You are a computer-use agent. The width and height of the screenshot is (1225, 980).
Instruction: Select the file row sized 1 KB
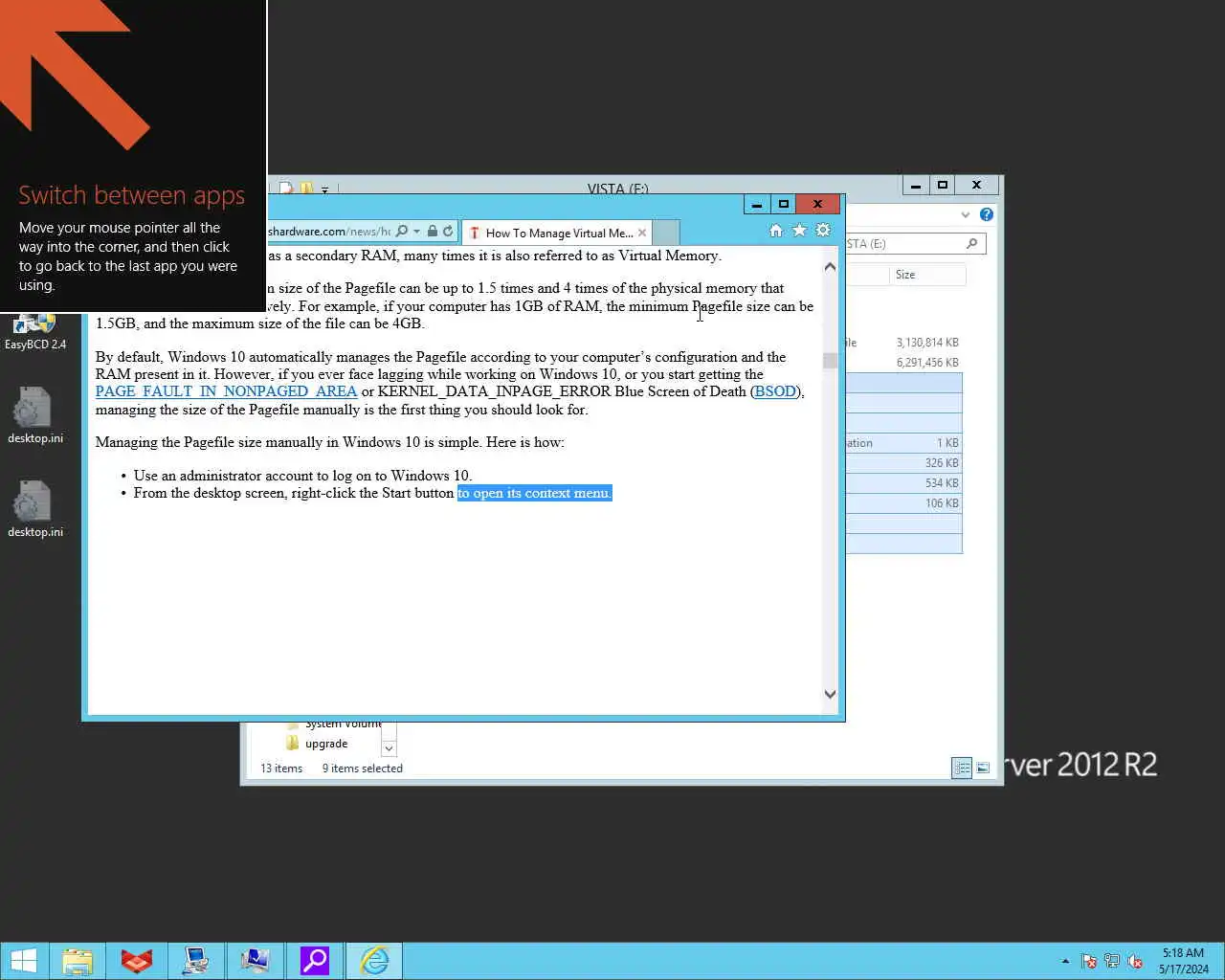coord(903,443)
